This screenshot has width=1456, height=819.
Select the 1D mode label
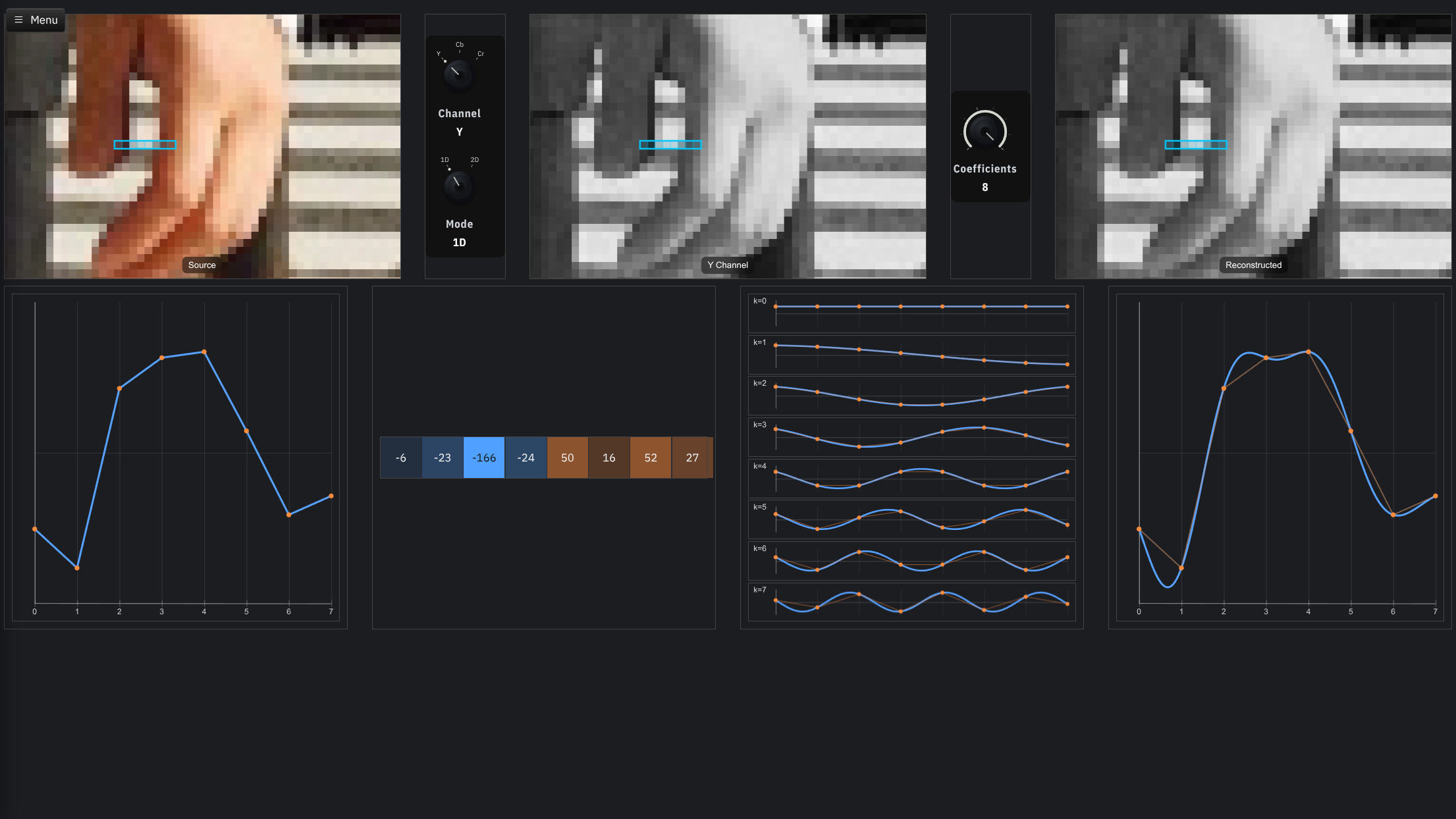tap(445, 160)
